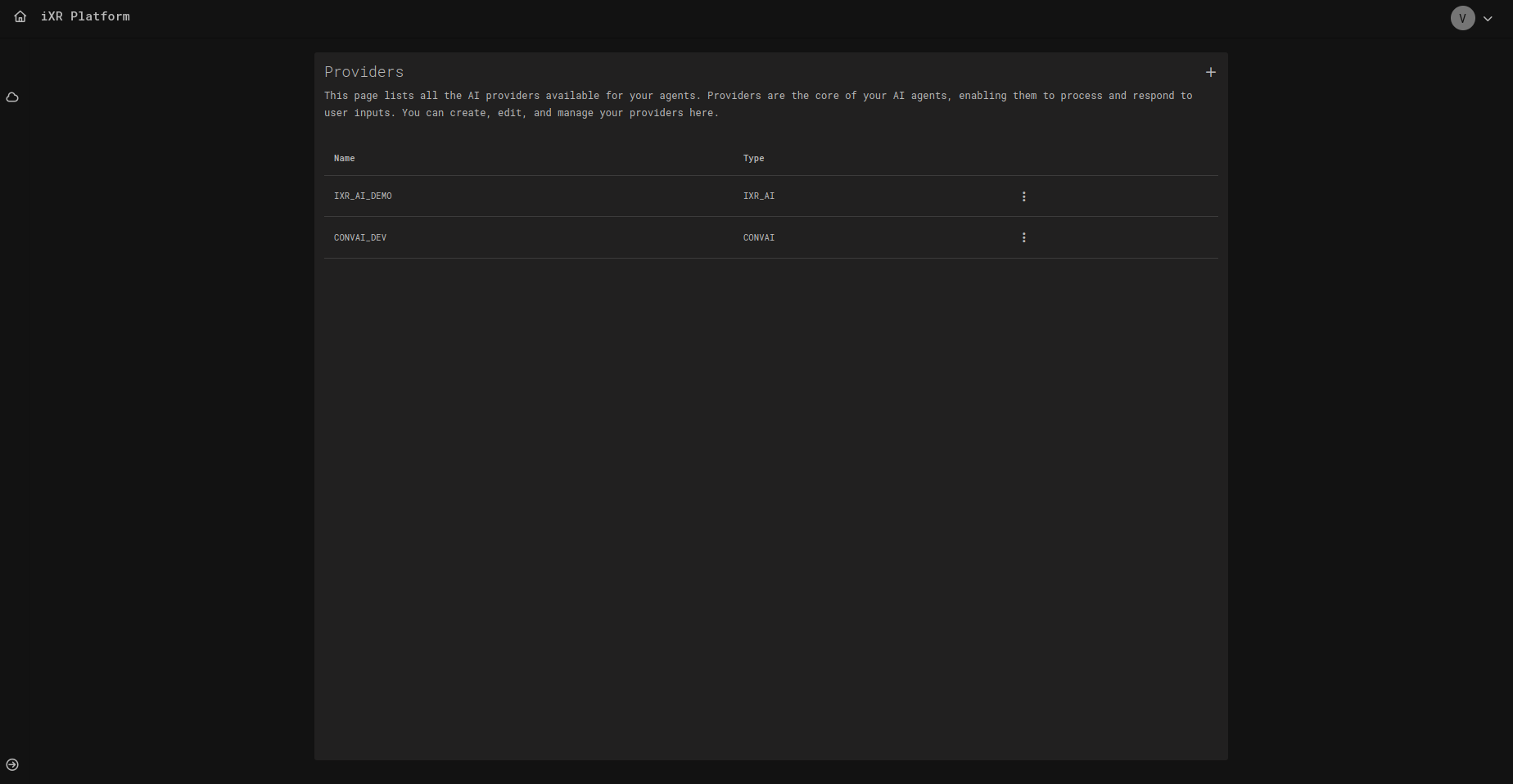The width and height of the screenshot is (1513, 784).
Task: Sort by the Type column header
Action: click(753, 159)
